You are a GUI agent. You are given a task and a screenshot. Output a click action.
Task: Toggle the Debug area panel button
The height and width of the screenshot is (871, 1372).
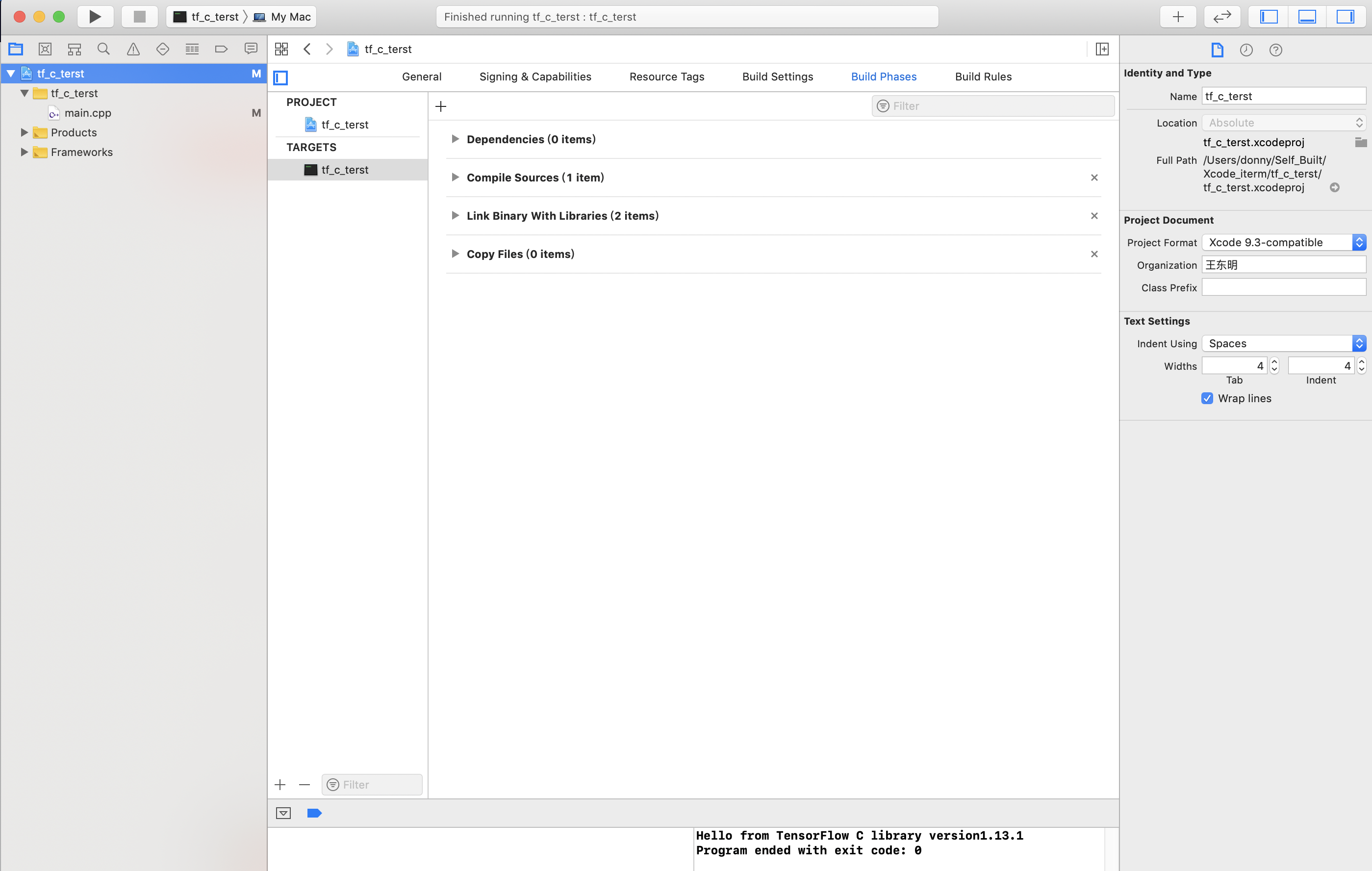click(x=1306, y=17)
